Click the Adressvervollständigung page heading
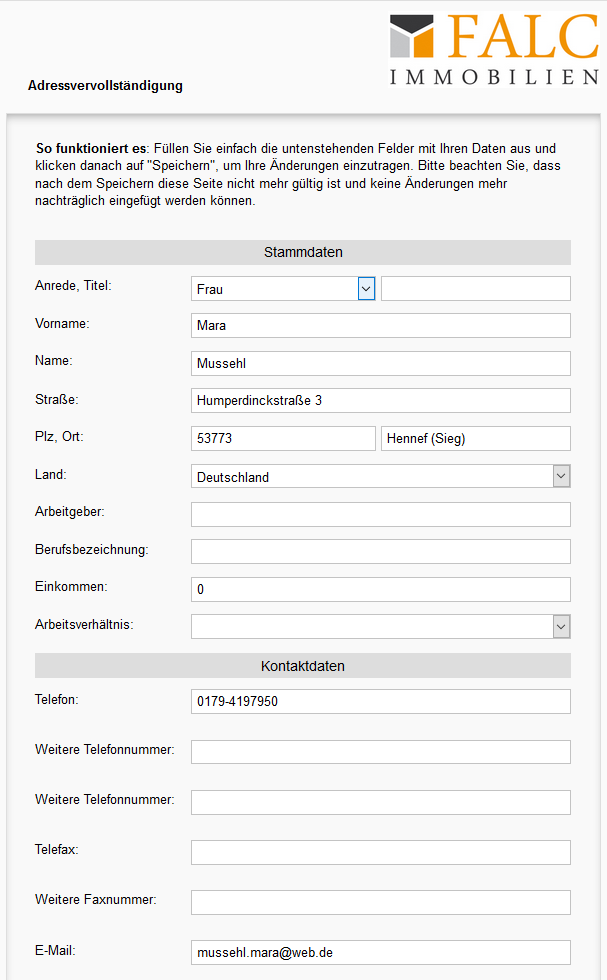607x980 pixels. pos(105,86)
